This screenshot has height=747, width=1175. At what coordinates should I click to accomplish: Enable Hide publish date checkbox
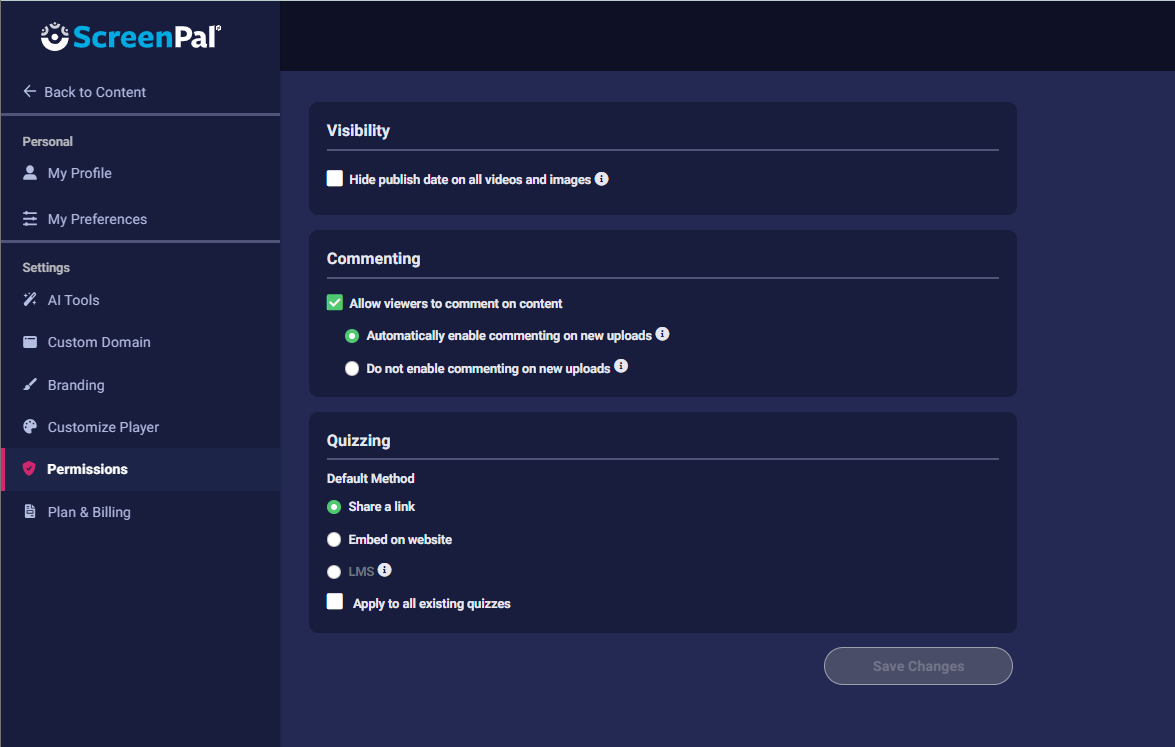pos(335,179)
